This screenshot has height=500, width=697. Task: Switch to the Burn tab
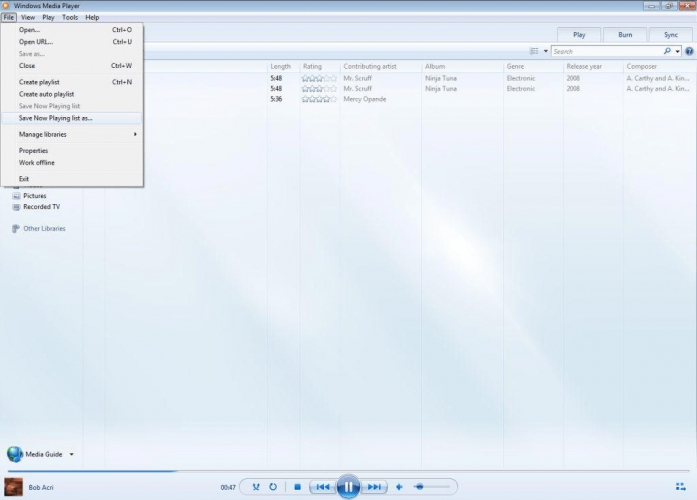625,35
